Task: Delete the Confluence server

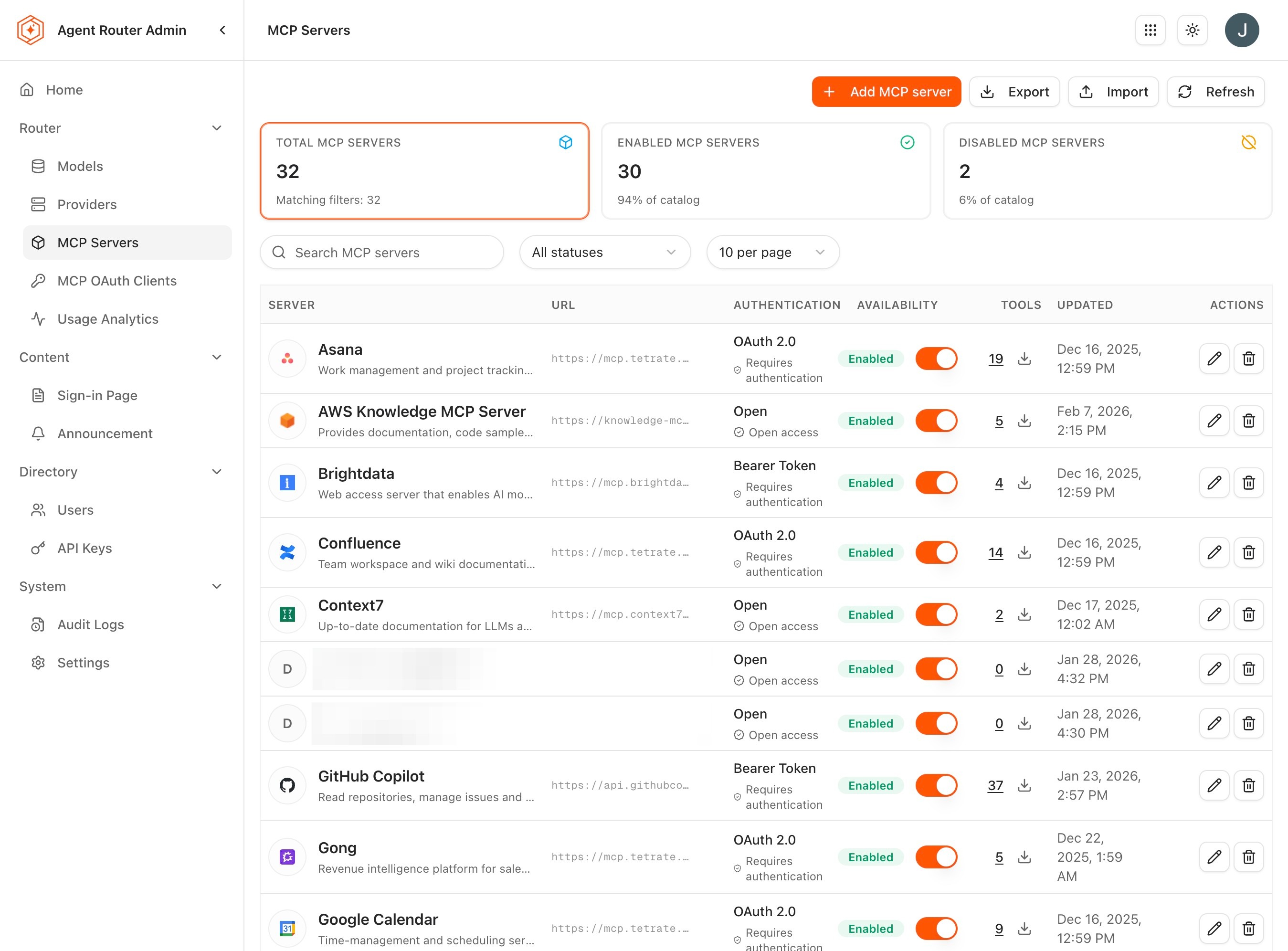Action: pyautogui.click(x=1248, y=553)
